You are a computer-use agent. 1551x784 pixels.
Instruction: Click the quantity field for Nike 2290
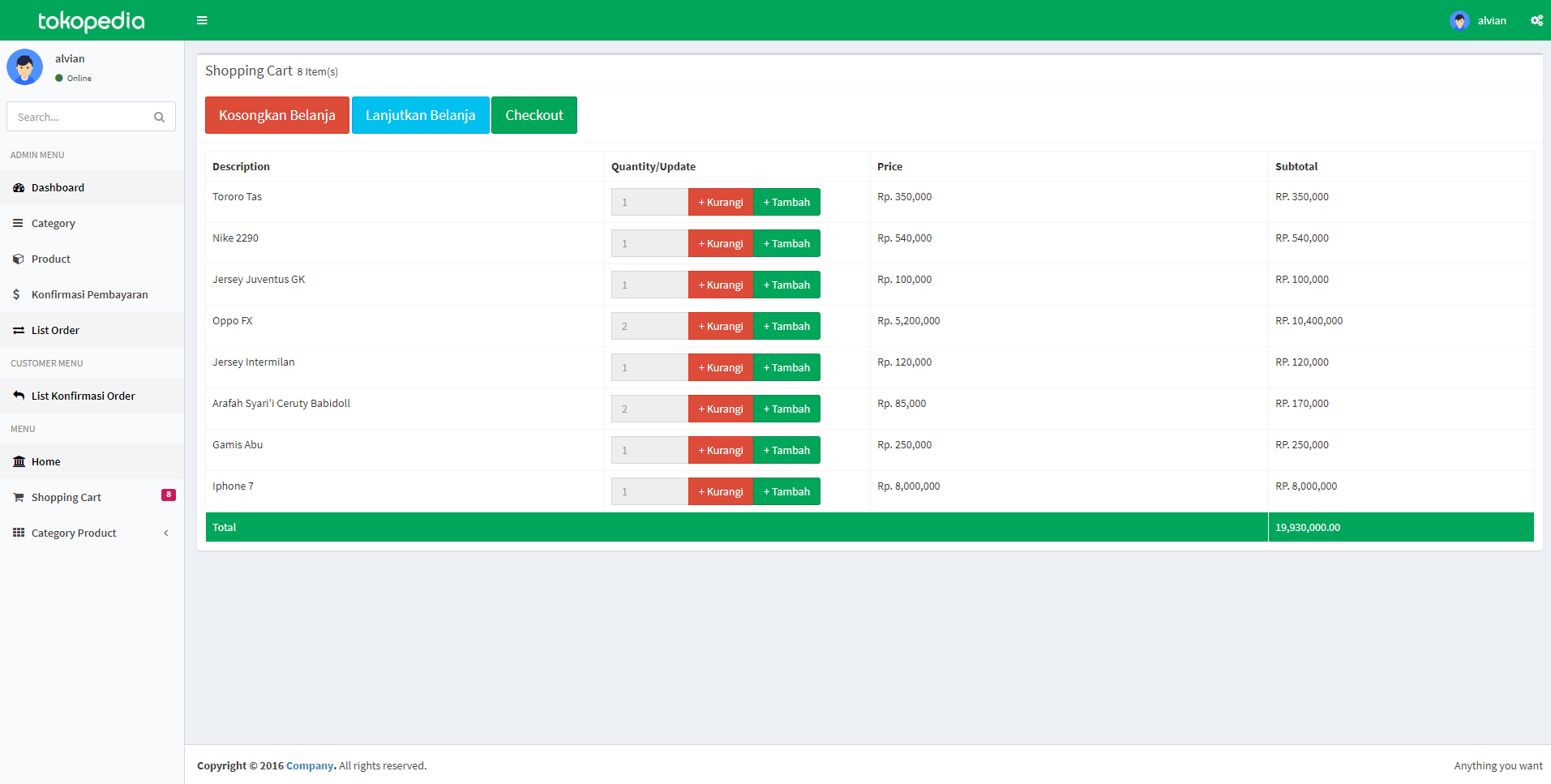click(649, 242)
